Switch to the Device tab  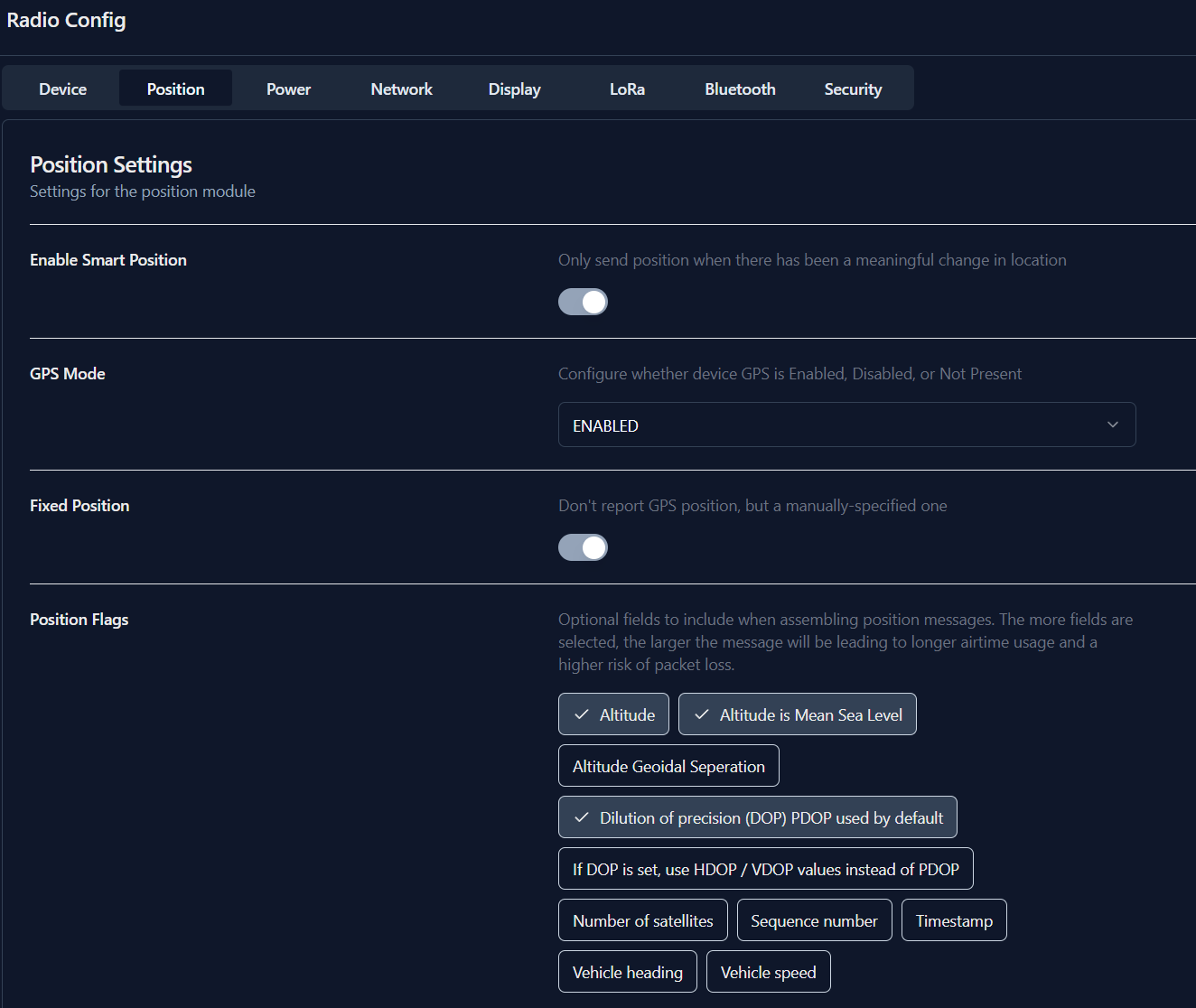63,89
